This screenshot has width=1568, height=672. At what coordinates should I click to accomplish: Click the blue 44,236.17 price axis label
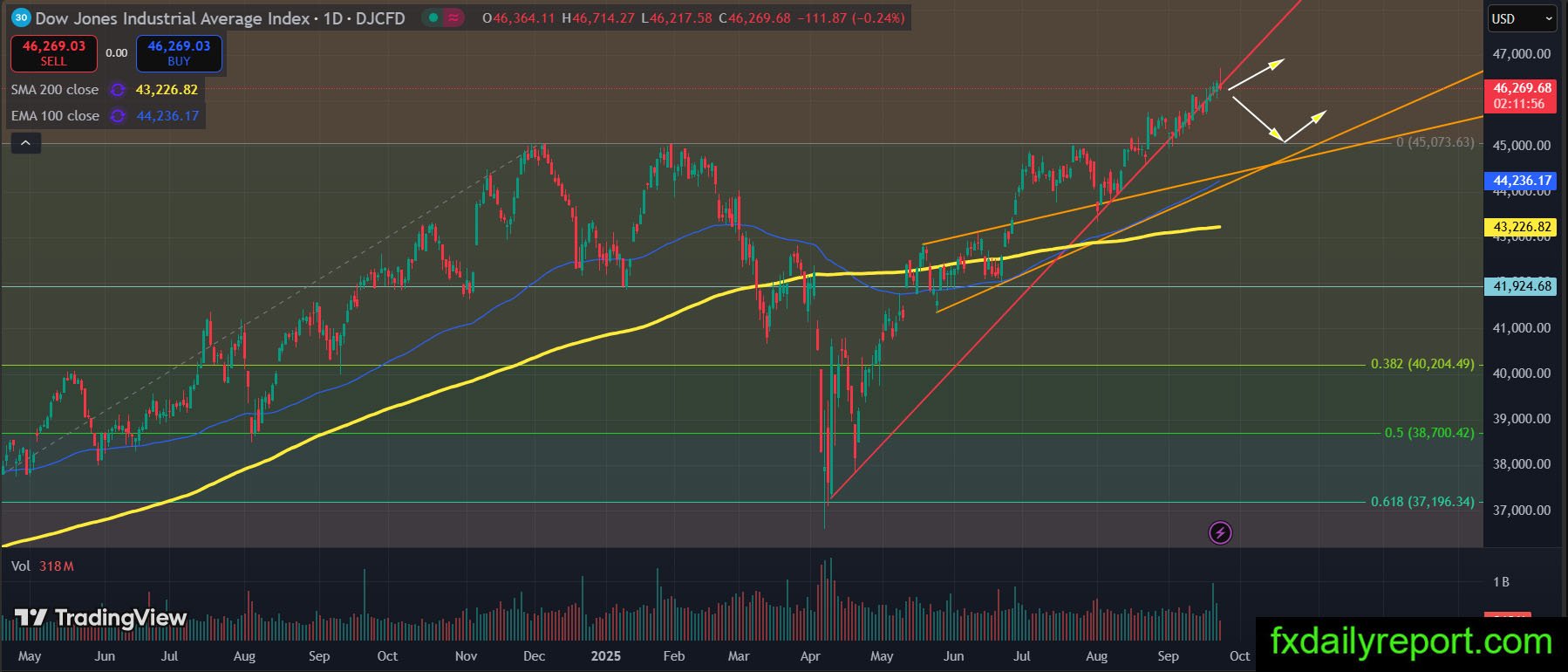pos(1522,181)
